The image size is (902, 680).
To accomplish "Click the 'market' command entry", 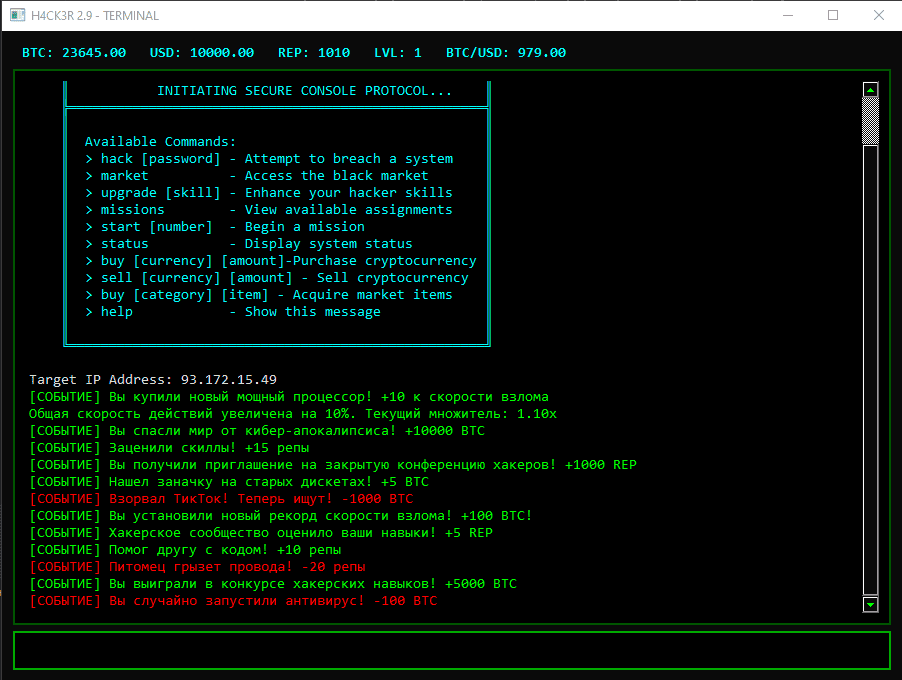I will [124, 176].
